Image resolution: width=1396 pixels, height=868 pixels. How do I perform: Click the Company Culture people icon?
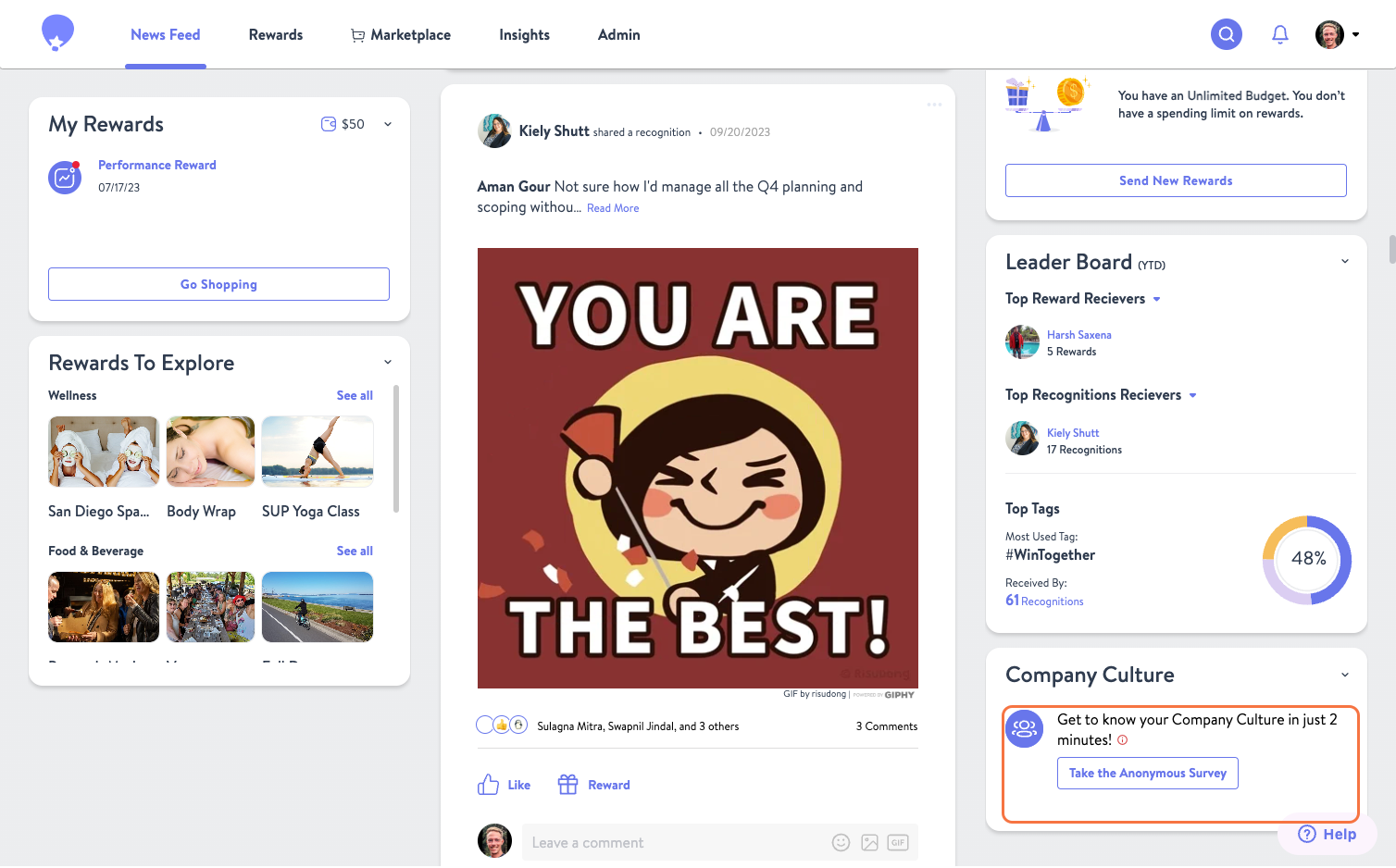point(1024,729)
